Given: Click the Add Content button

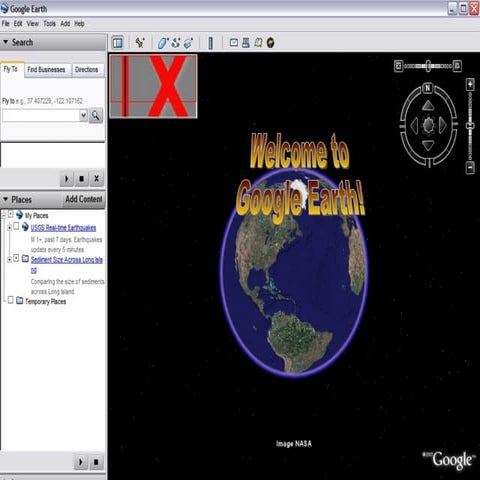Looking at the screenshot, I should coord(84,199).
